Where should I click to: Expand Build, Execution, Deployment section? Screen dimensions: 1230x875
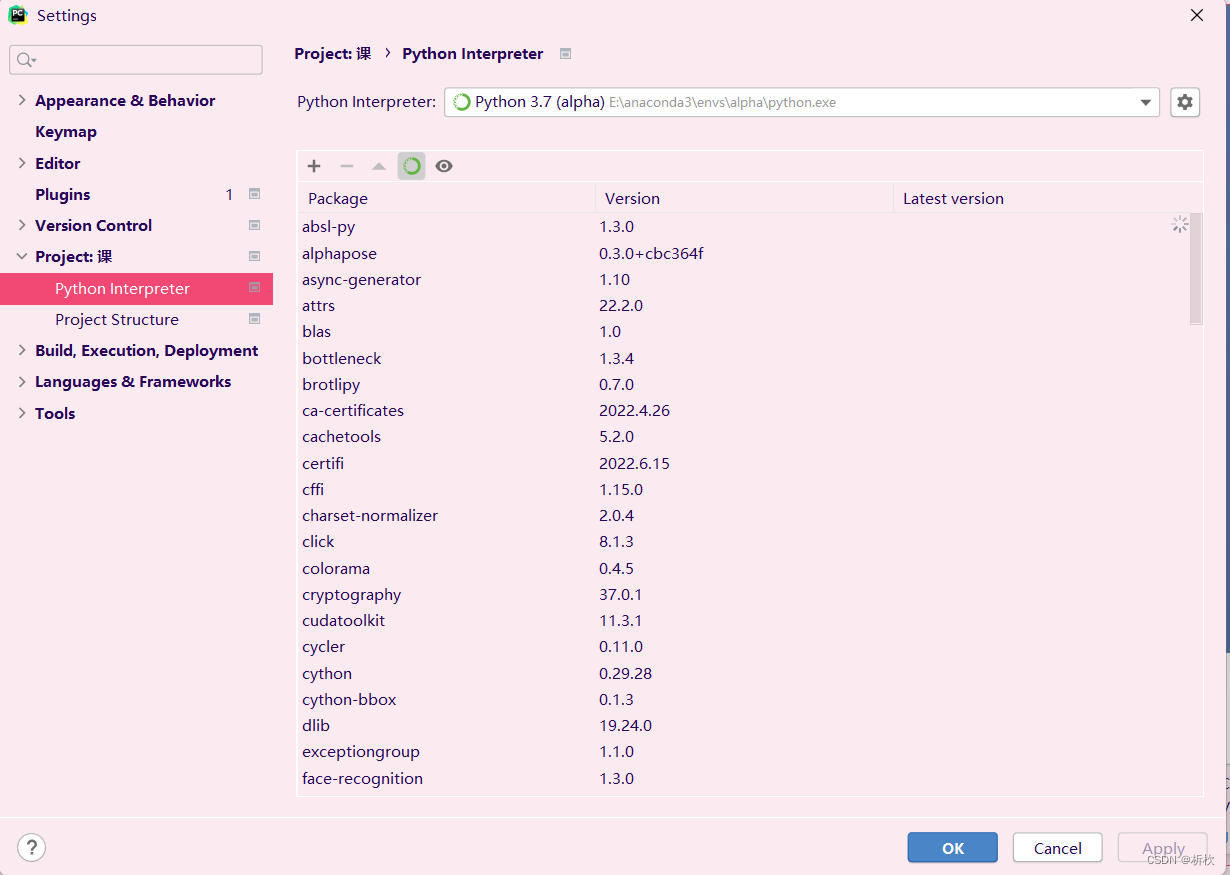(22, 350)
